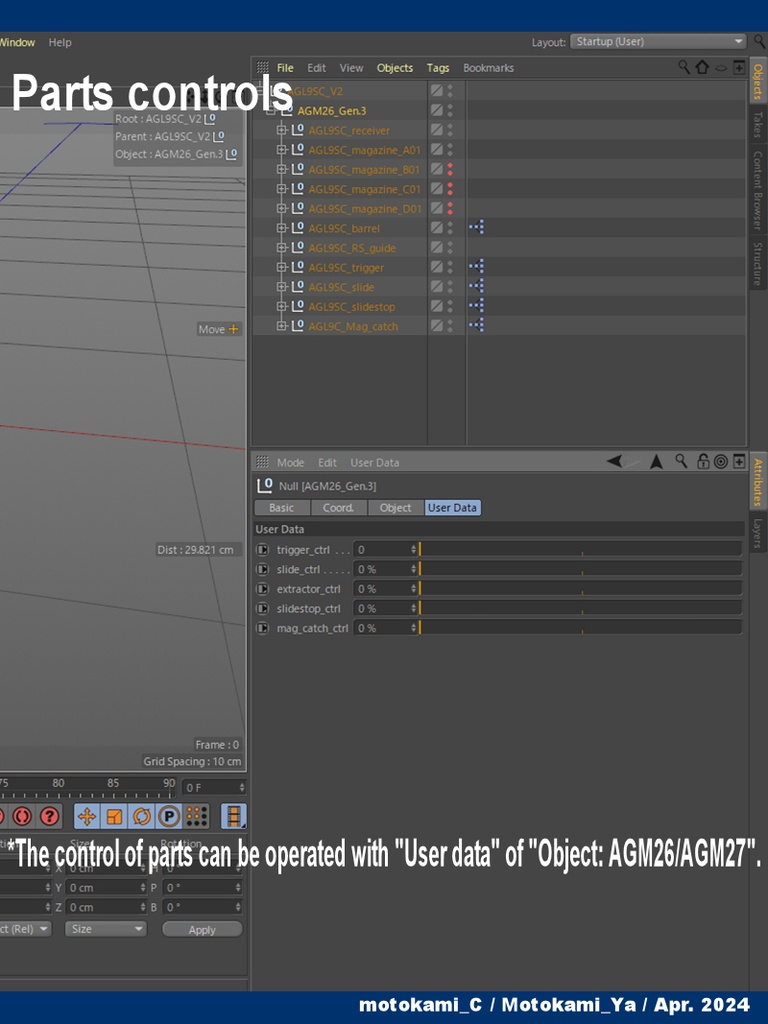
Task: Open Attribute Manager User Data menu
Action: click(x=374, y=462)
